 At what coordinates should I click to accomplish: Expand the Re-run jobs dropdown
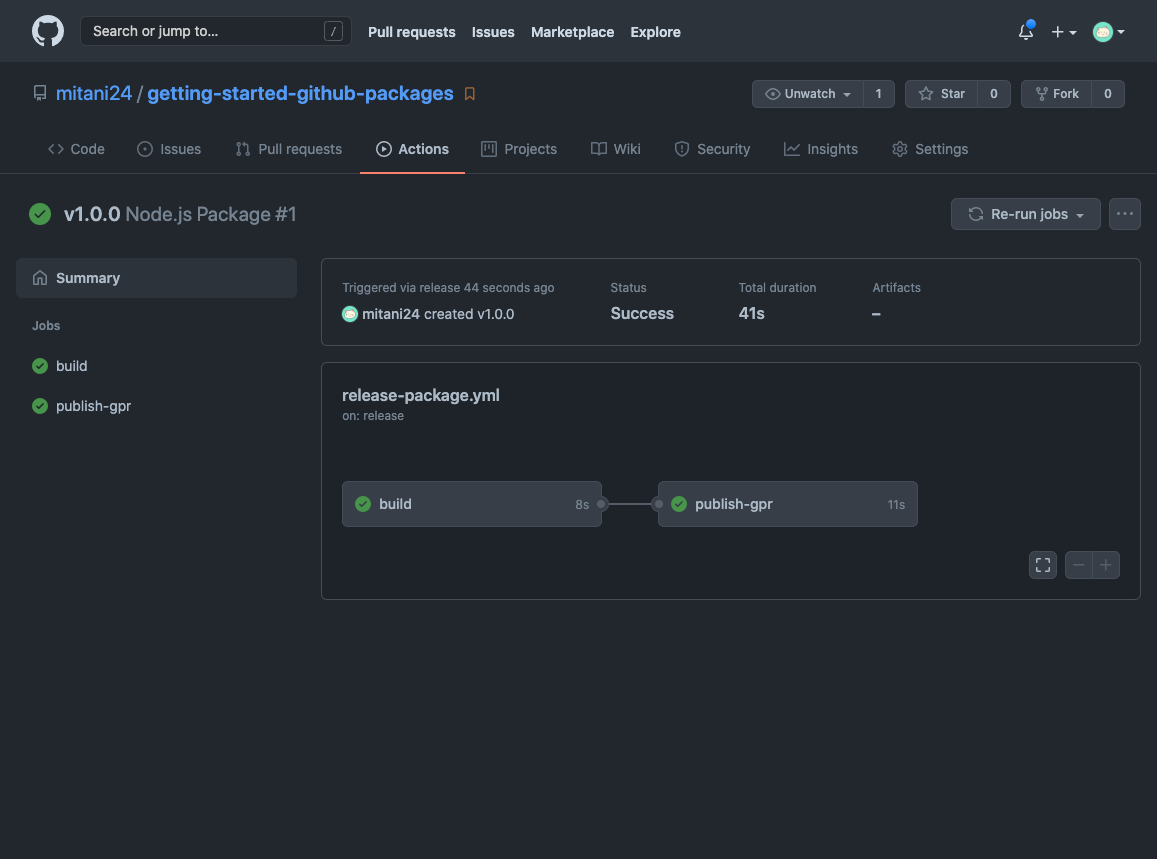[1026, 214]
